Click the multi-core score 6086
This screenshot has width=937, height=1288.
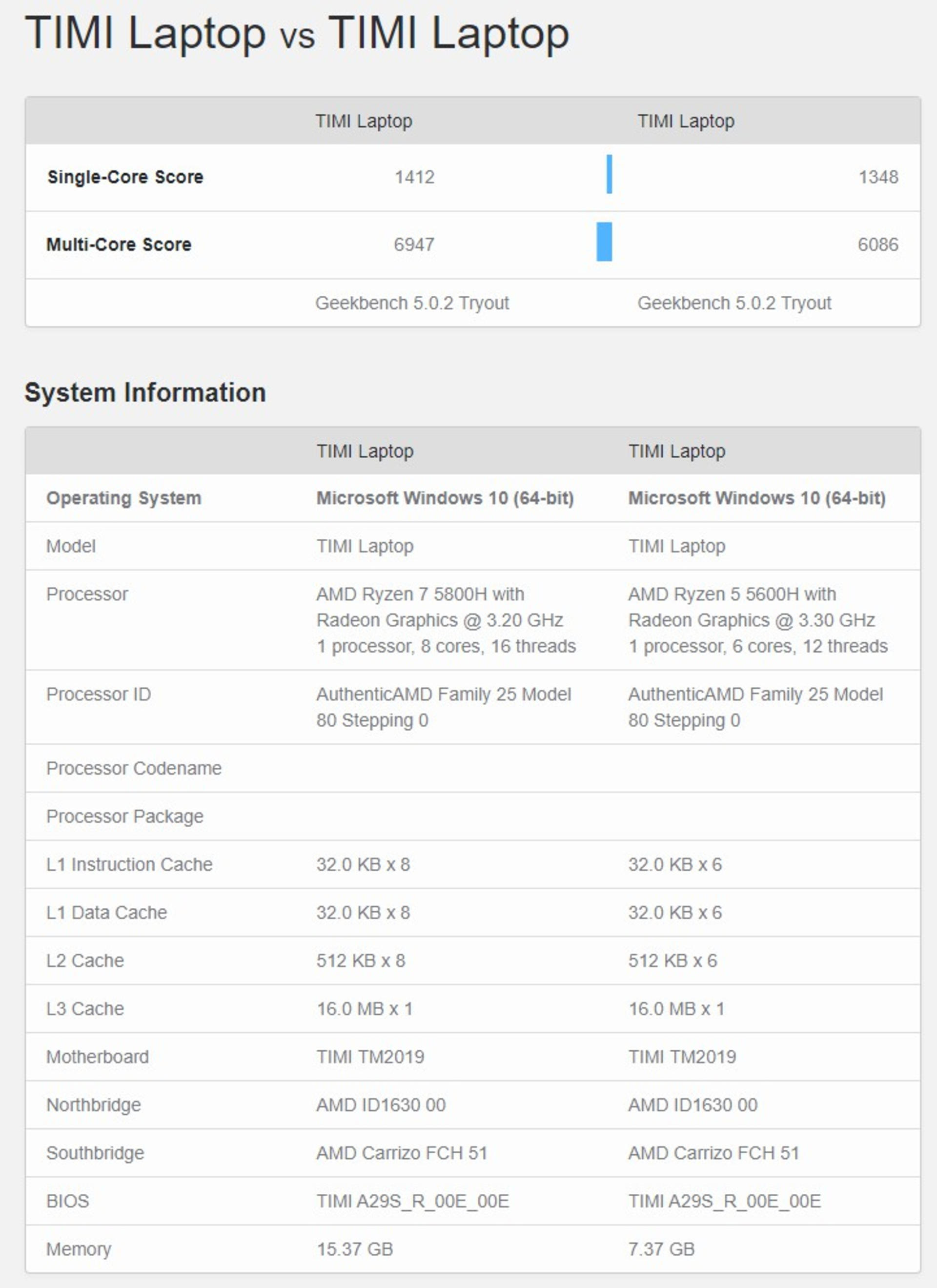(x=878, y=245)
